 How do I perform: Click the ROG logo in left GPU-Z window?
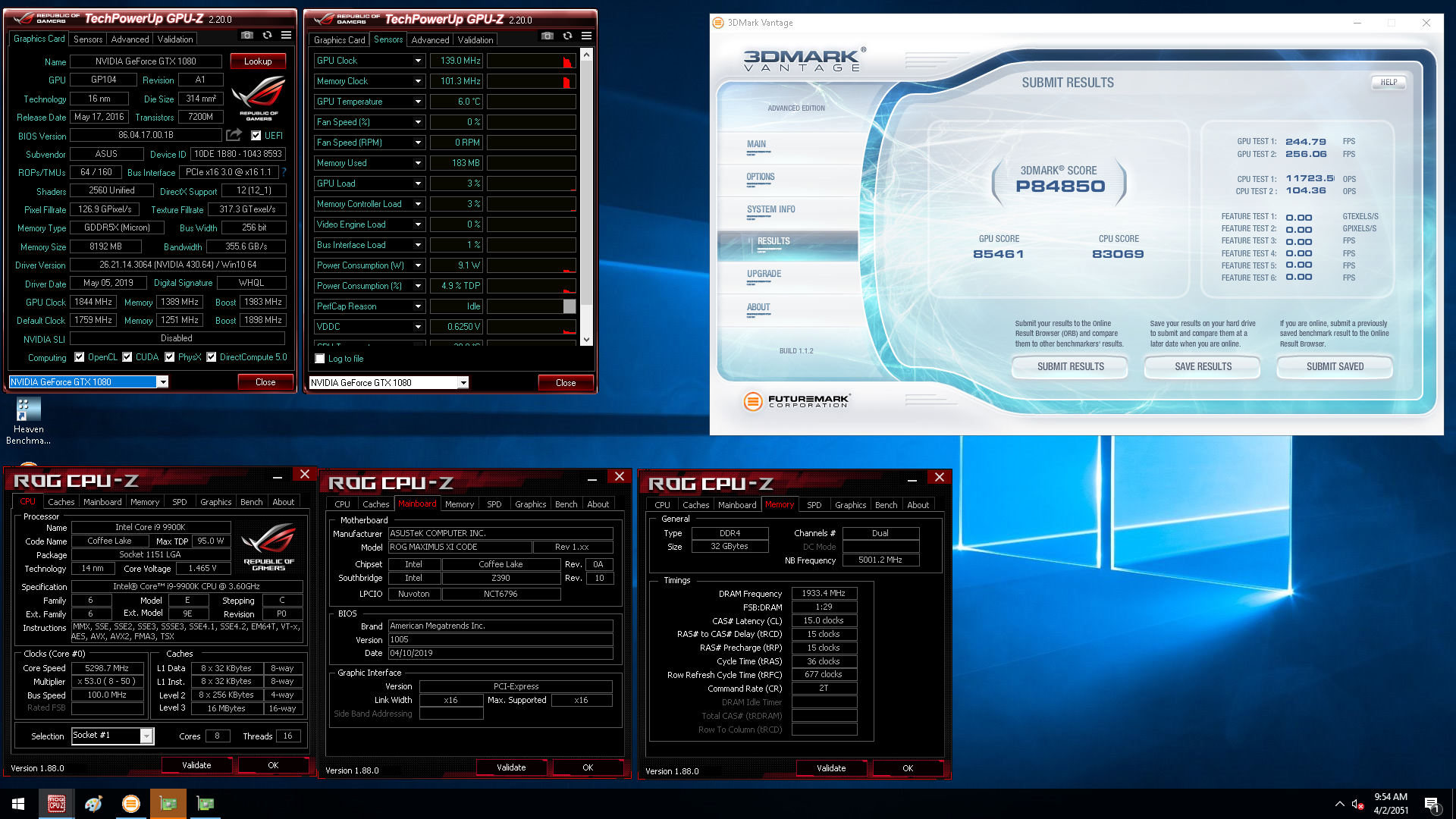(259, 99)
